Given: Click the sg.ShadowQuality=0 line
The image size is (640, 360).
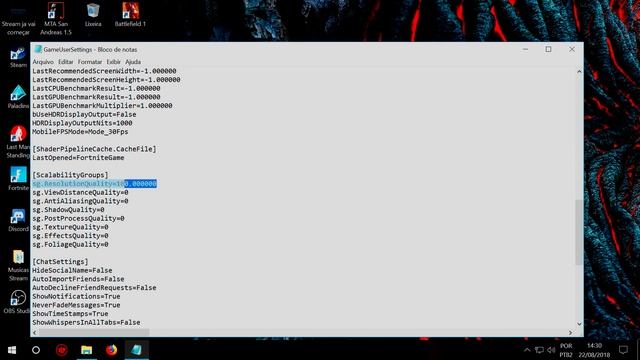Looking at the screenshot, I should 68,209.
